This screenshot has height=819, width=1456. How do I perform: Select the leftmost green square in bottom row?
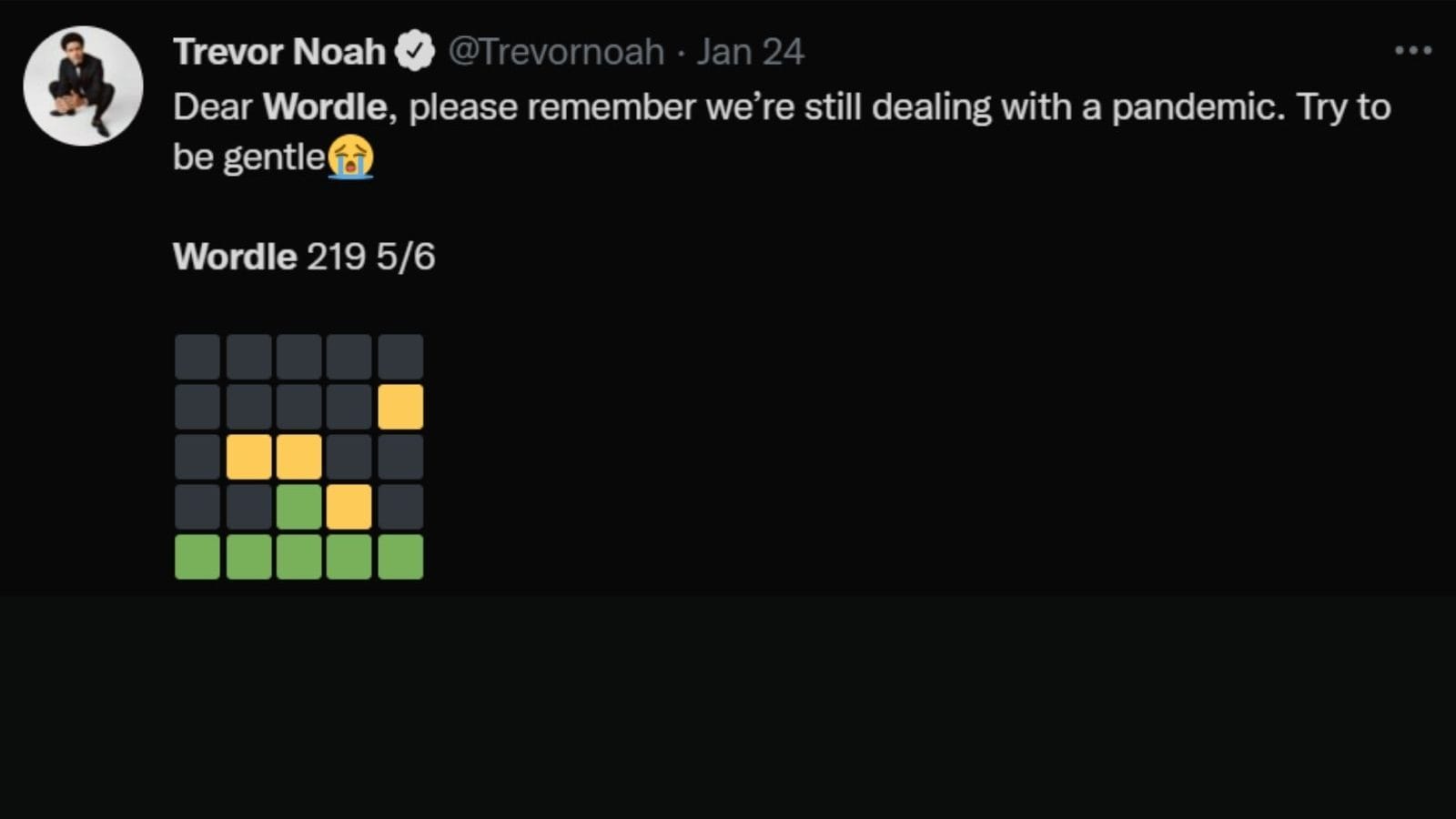click(197, 557)
